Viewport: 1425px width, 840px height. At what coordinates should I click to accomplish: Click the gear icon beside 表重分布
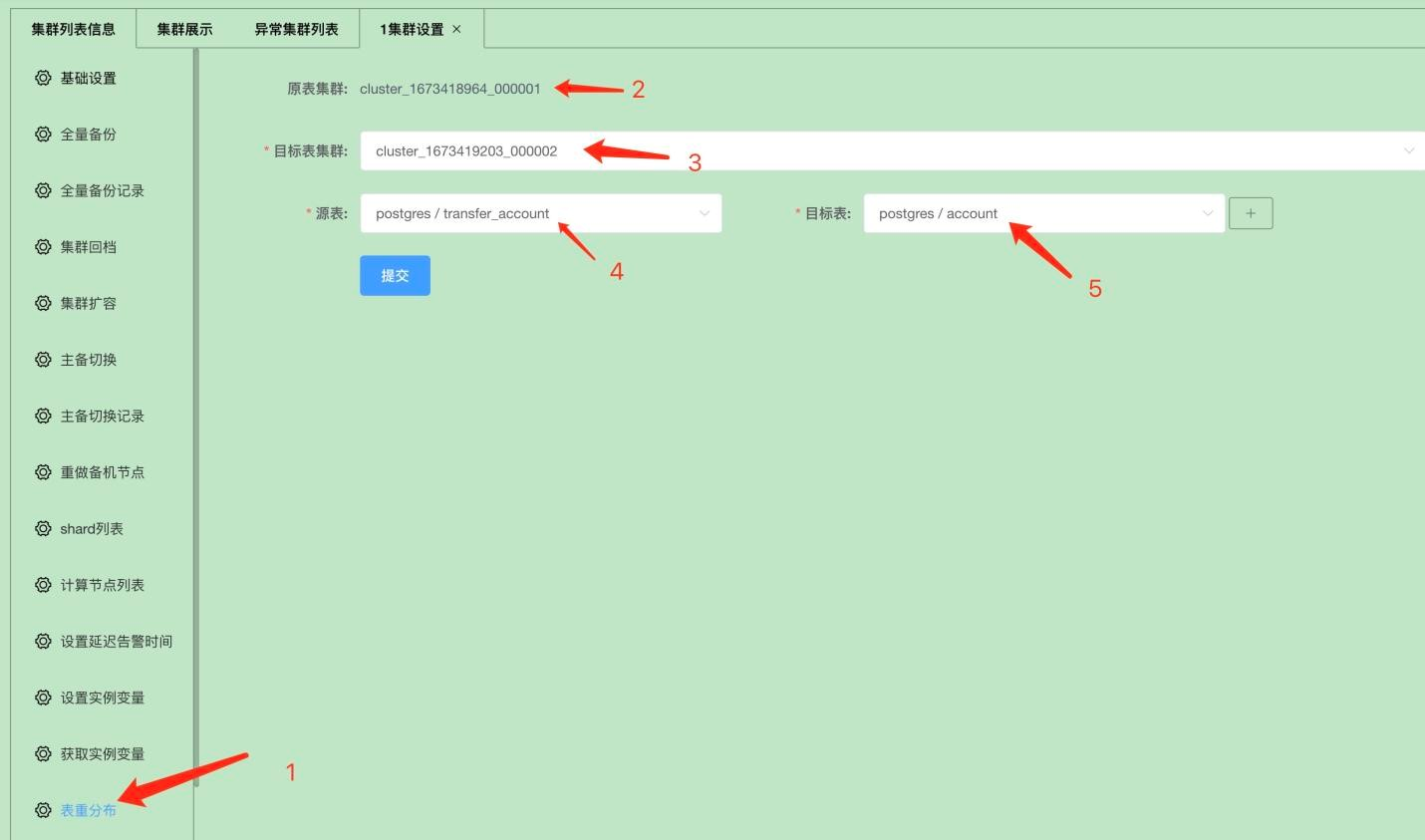43,810
